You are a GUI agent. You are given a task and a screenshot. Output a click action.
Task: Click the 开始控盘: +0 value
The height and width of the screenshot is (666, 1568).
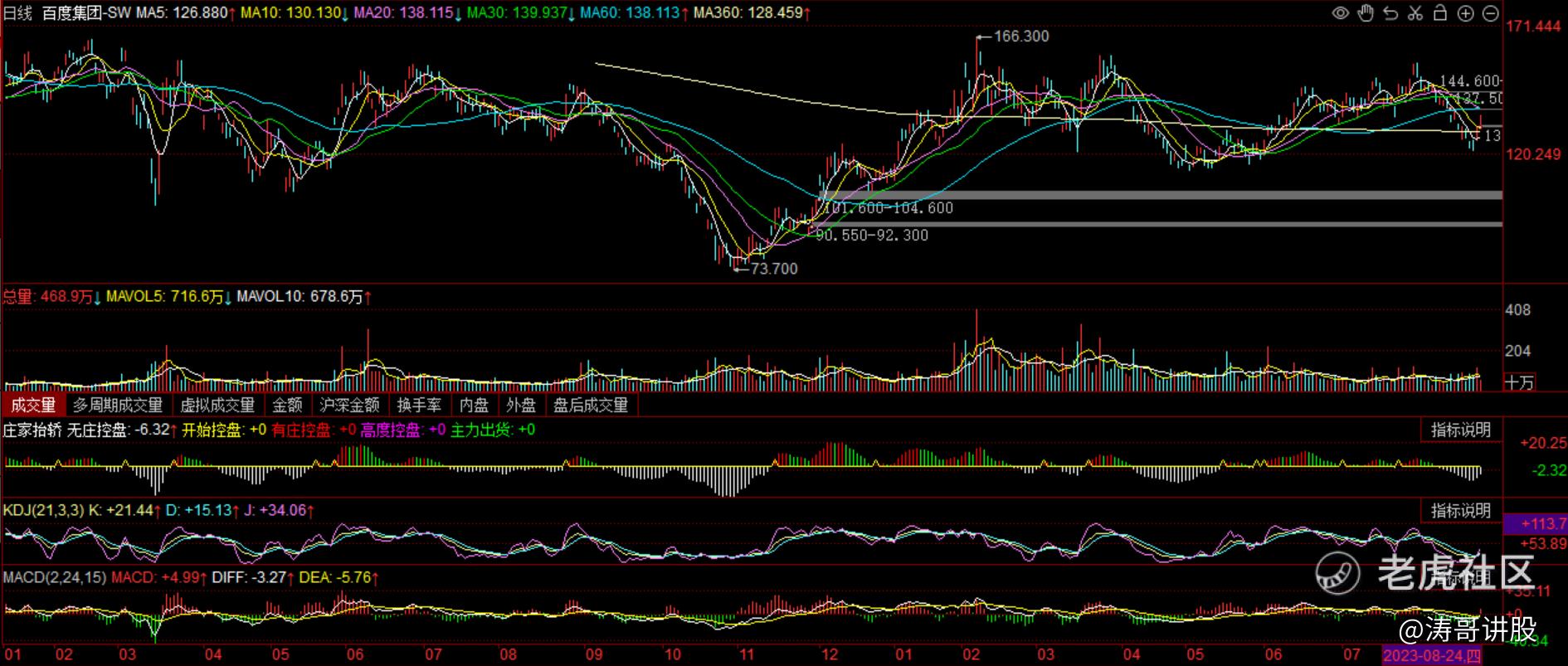(x=224, y=430)
